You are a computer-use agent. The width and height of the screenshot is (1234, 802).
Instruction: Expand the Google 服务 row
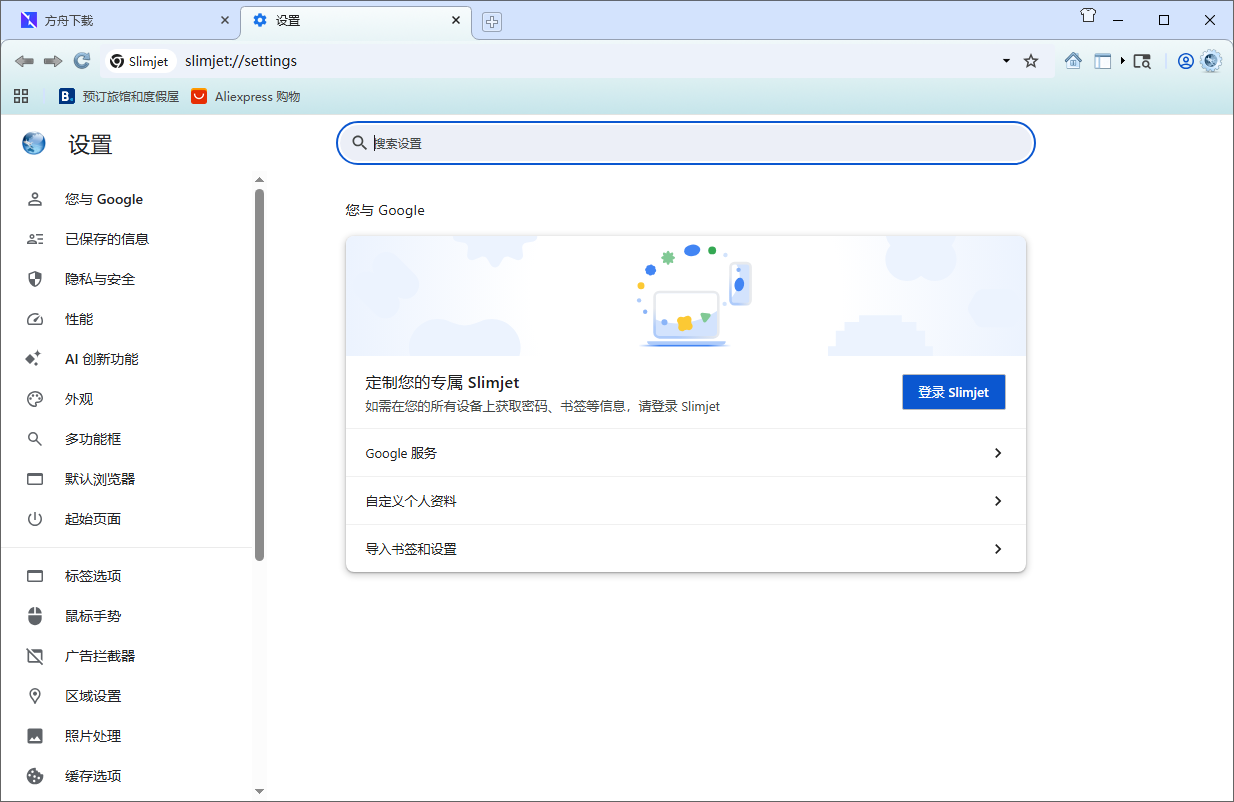685,453
